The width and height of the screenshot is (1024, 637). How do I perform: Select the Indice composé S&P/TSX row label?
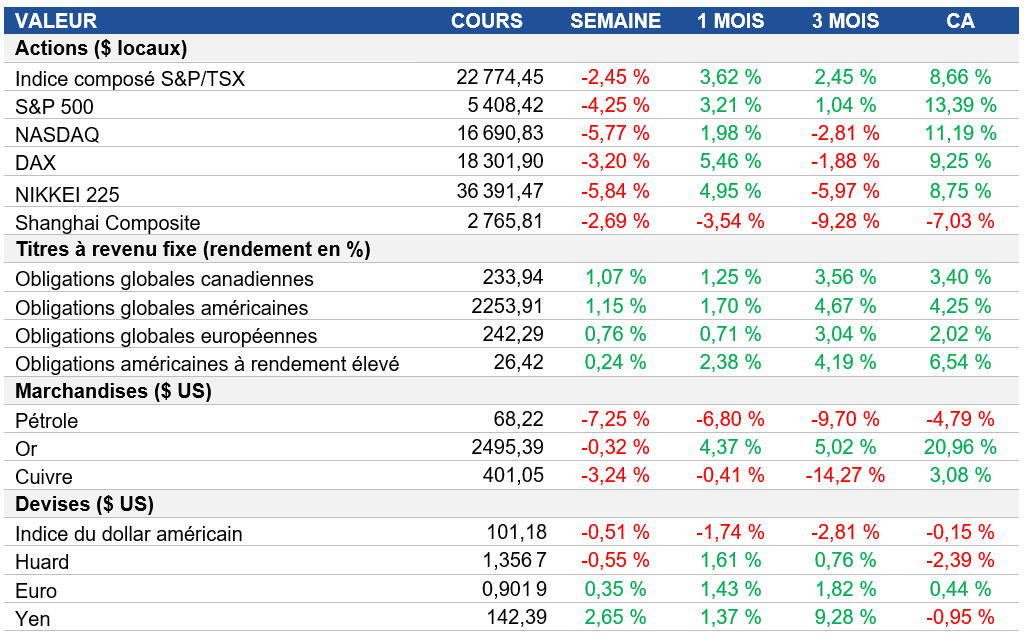coord(130,78)
